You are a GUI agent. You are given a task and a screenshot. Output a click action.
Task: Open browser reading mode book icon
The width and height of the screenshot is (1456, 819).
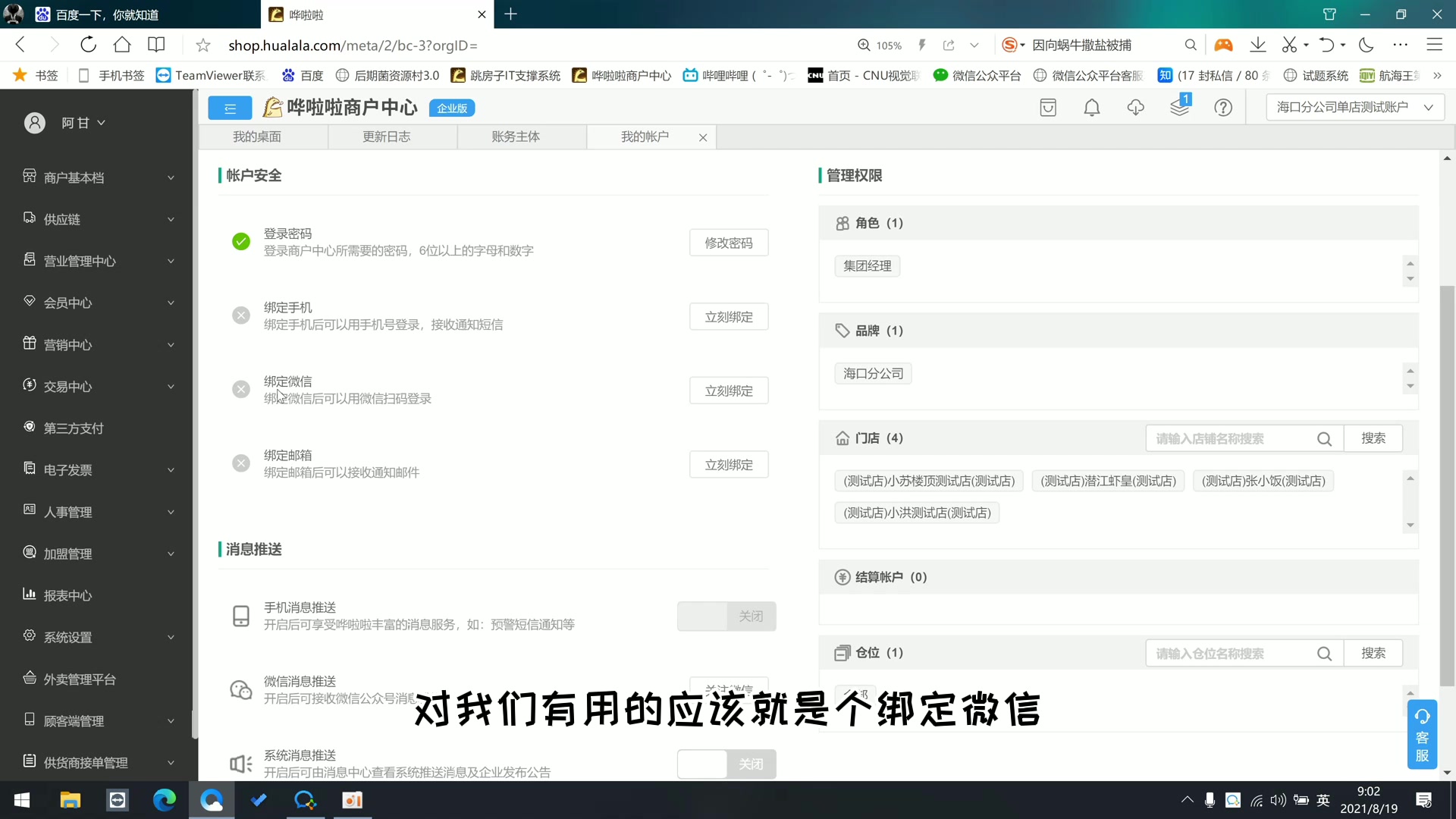click(x=156, y=45)
